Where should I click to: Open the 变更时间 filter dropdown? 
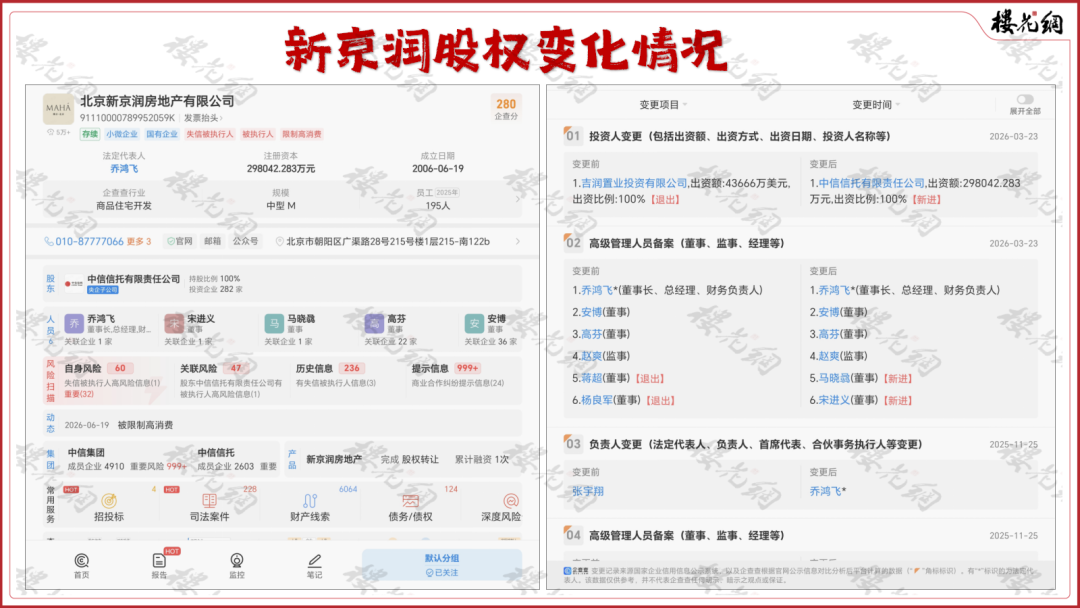[876, 105]
